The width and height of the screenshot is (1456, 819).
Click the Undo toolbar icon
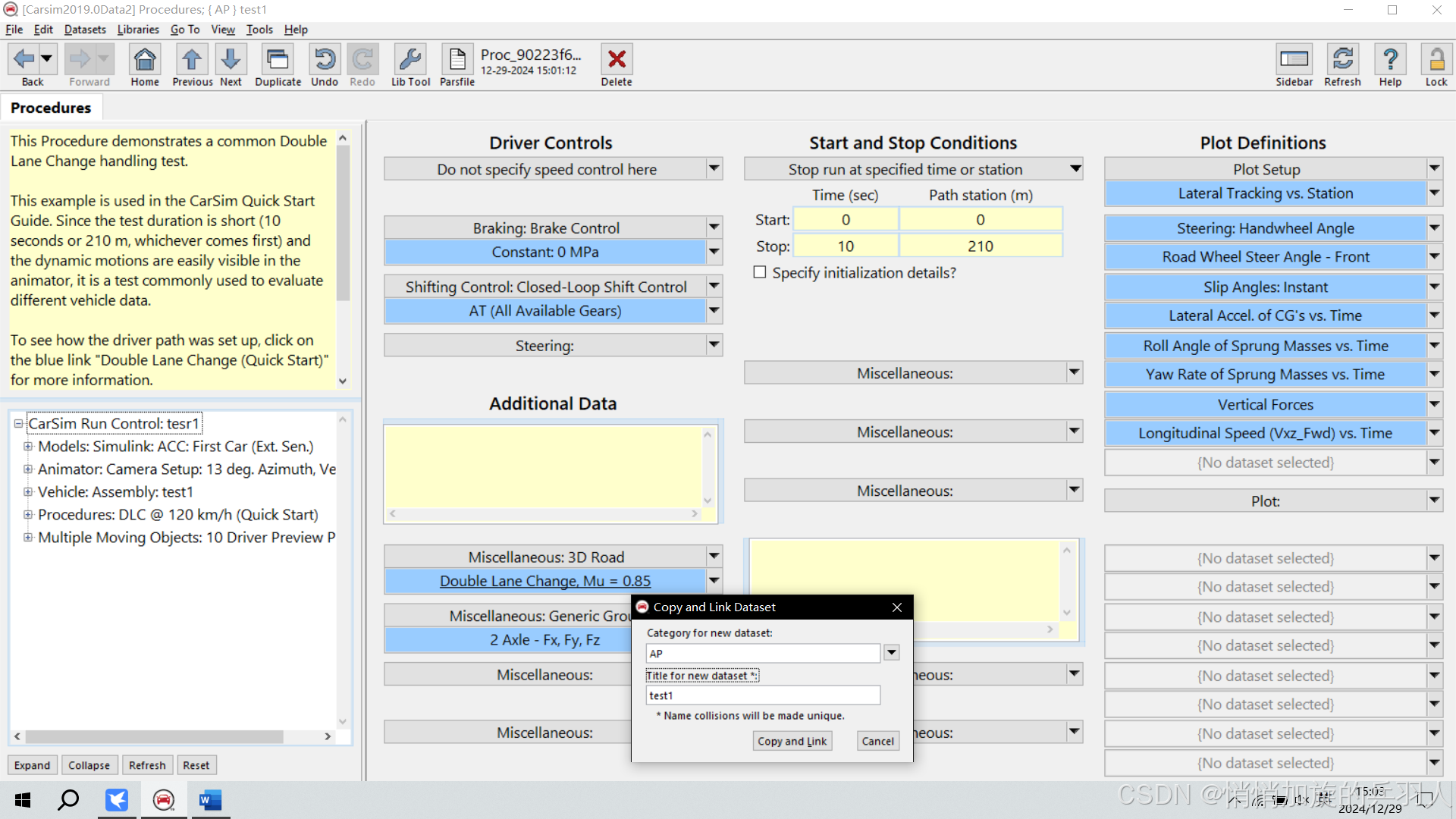(325, 60)
